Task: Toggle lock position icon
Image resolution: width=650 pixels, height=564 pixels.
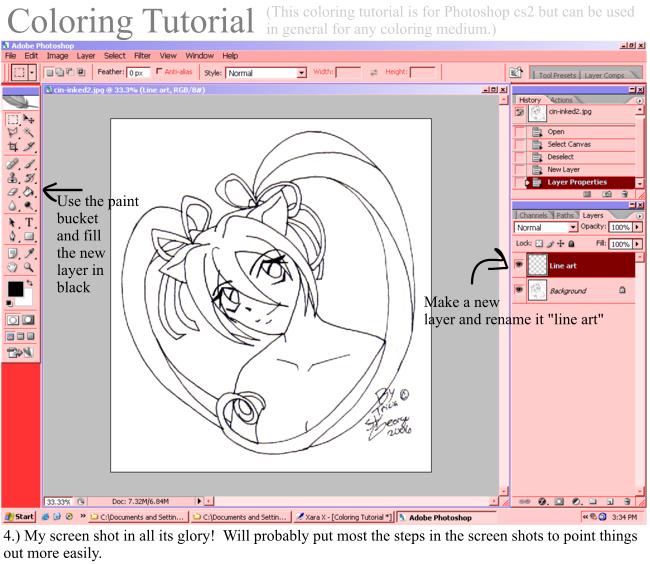Action: 560,244
